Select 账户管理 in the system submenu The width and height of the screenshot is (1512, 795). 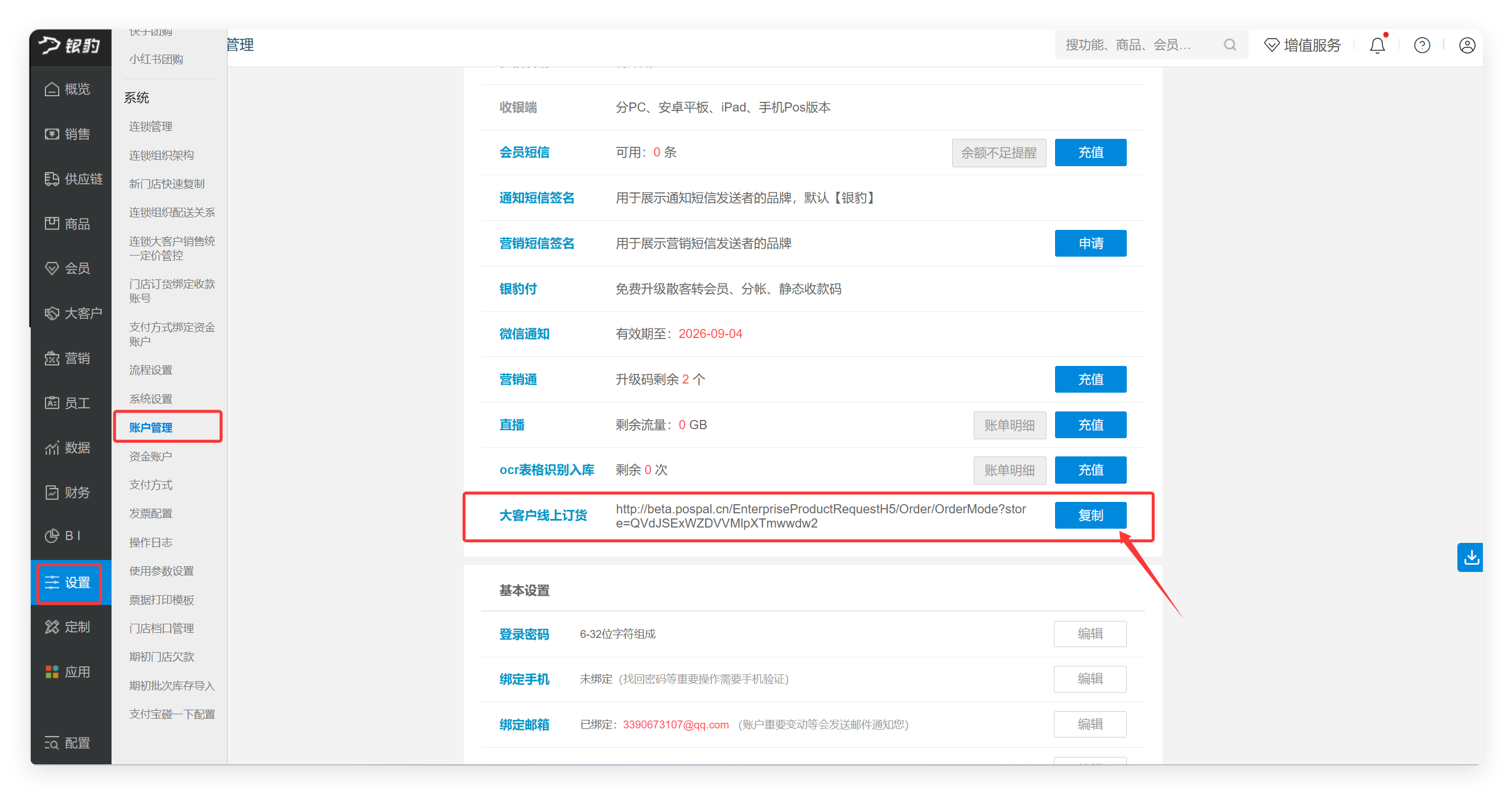151,427
